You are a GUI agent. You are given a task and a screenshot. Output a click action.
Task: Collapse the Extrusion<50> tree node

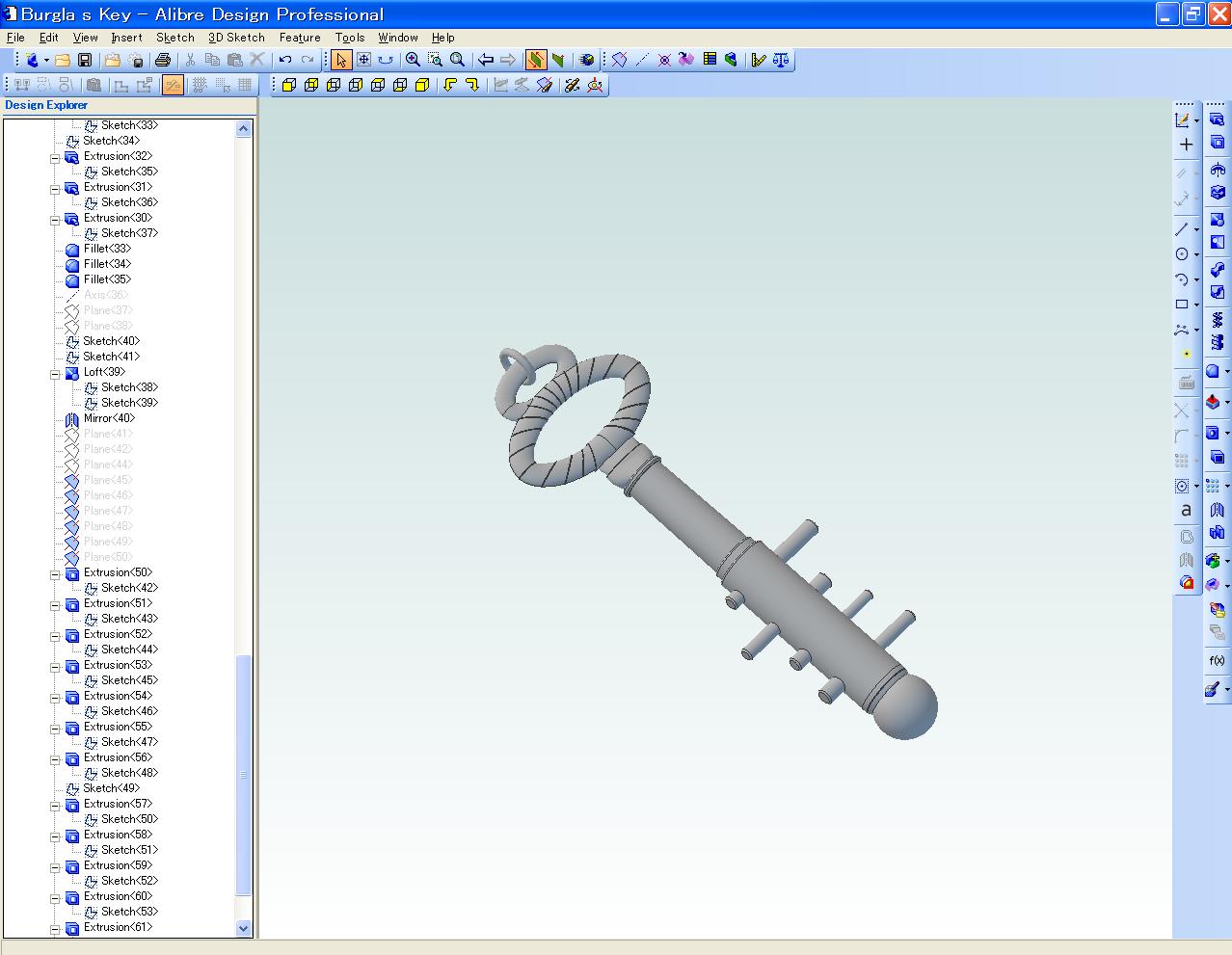pyautogui.click(x=56, y=573)
